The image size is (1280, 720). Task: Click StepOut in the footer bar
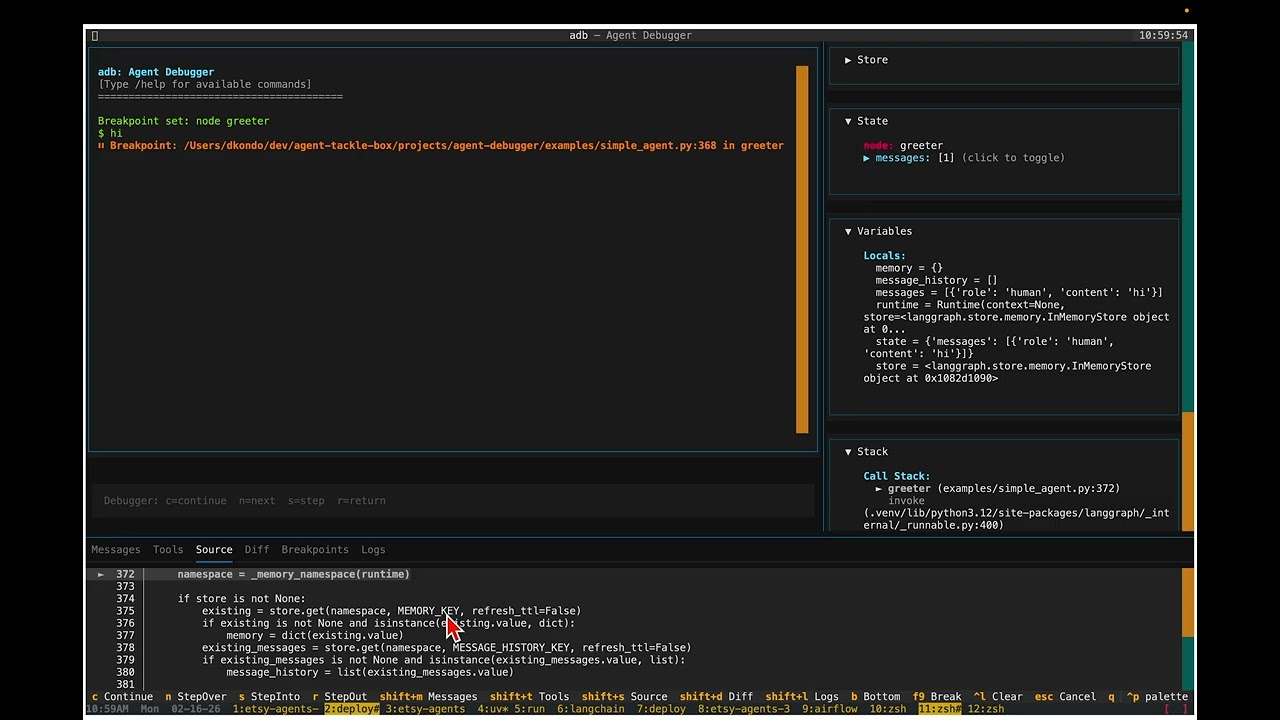(339, 697)
